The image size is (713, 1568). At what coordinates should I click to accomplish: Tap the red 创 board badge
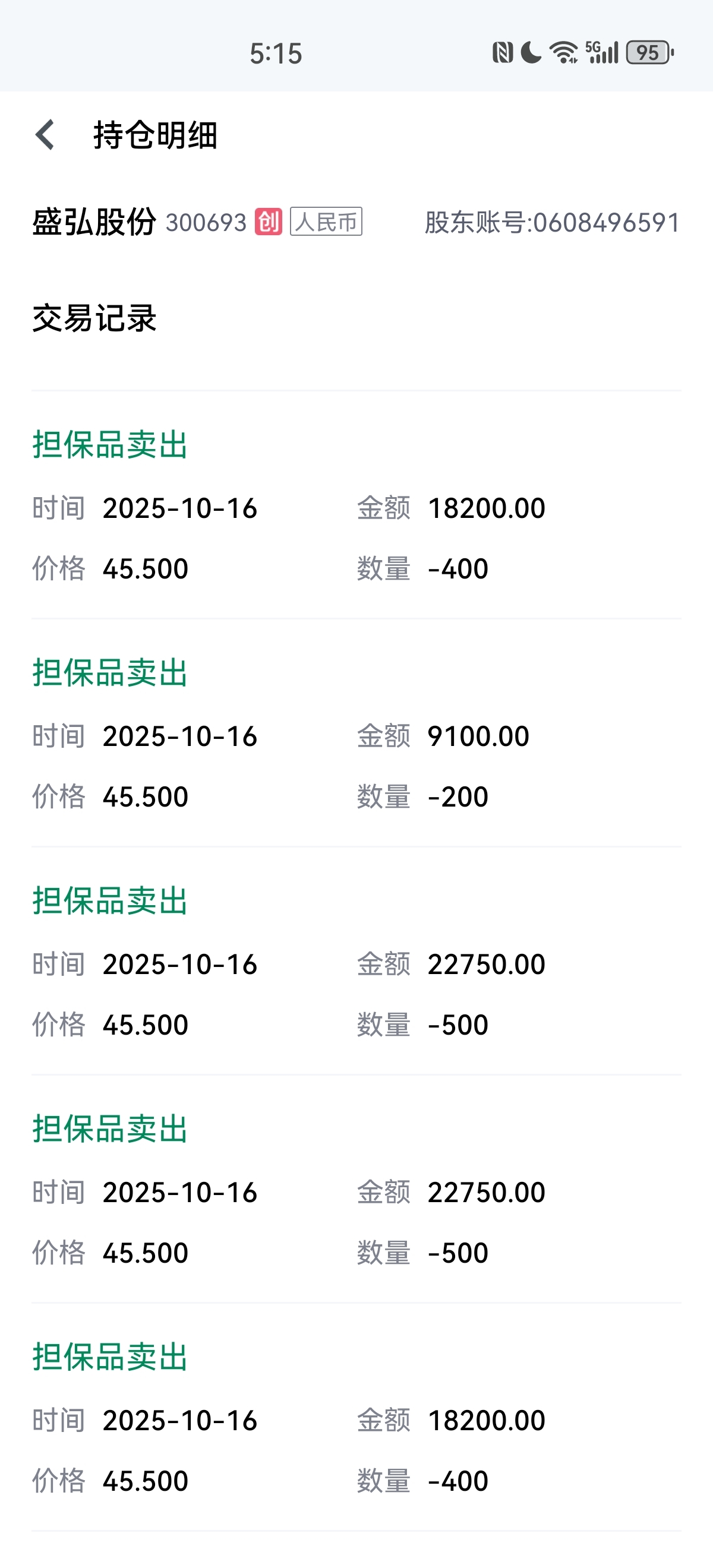pos(268,222)
